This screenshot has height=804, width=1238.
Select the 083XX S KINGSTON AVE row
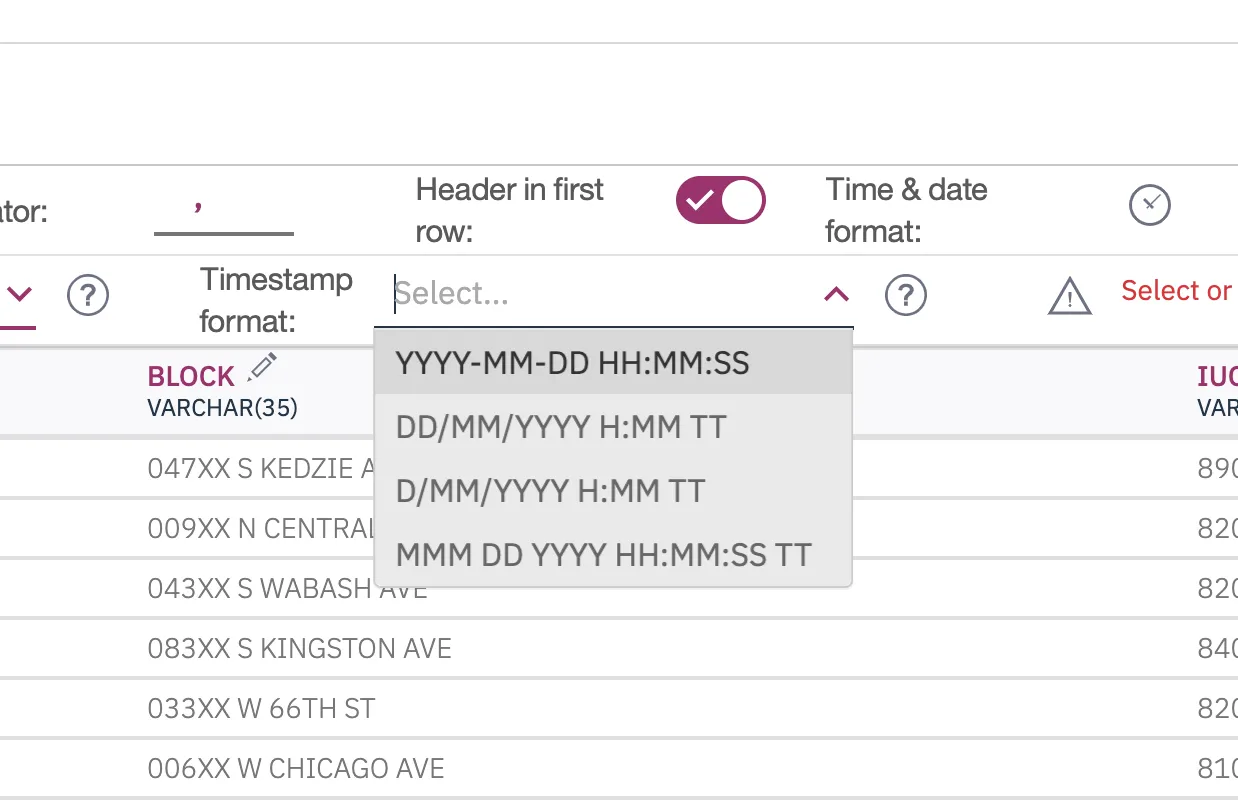point(300,649)
